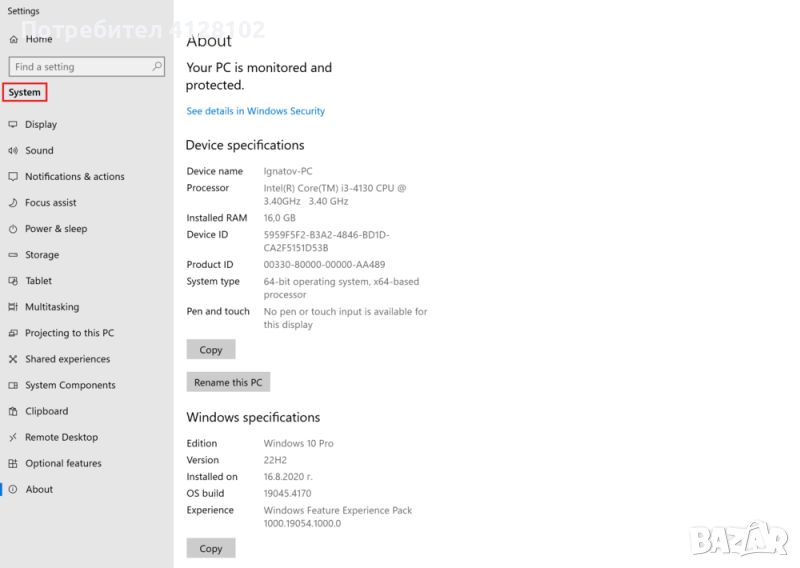Click the search magnifier icon
Image resolution: width=800 pixels, height=568 pixels.
click(157, 67)
